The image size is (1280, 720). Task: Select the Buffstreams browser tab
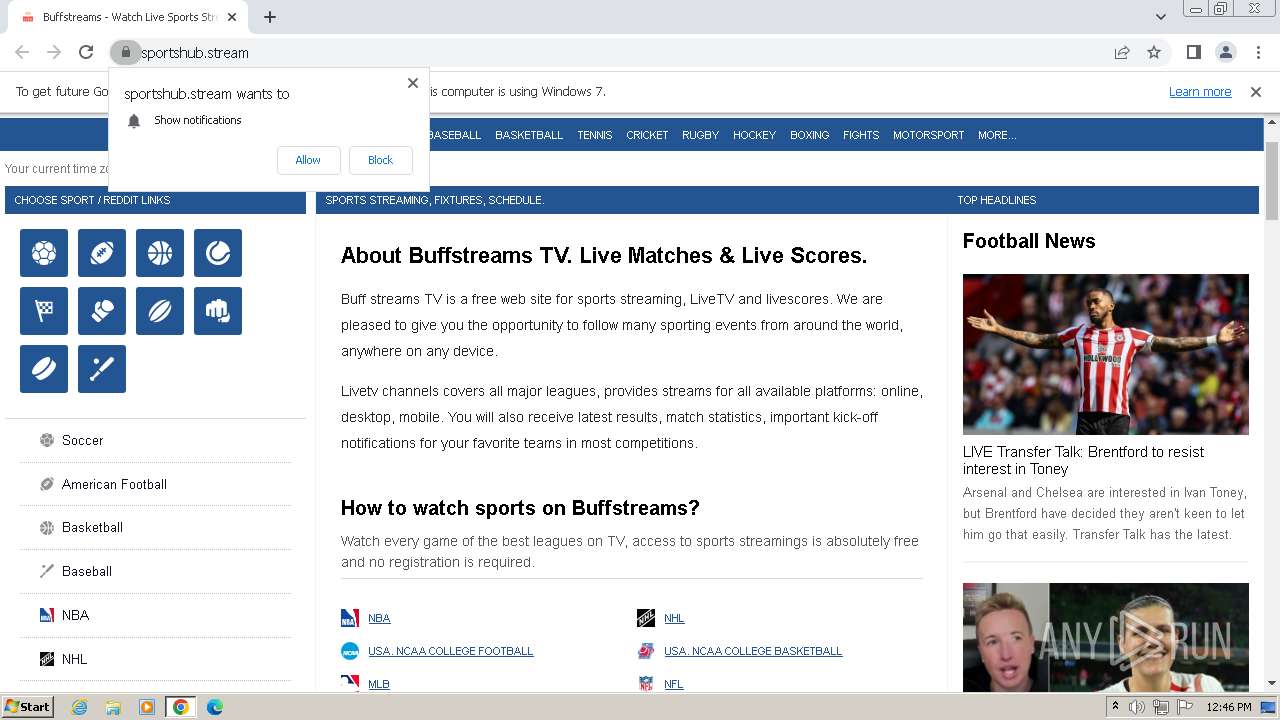[130, 17]
